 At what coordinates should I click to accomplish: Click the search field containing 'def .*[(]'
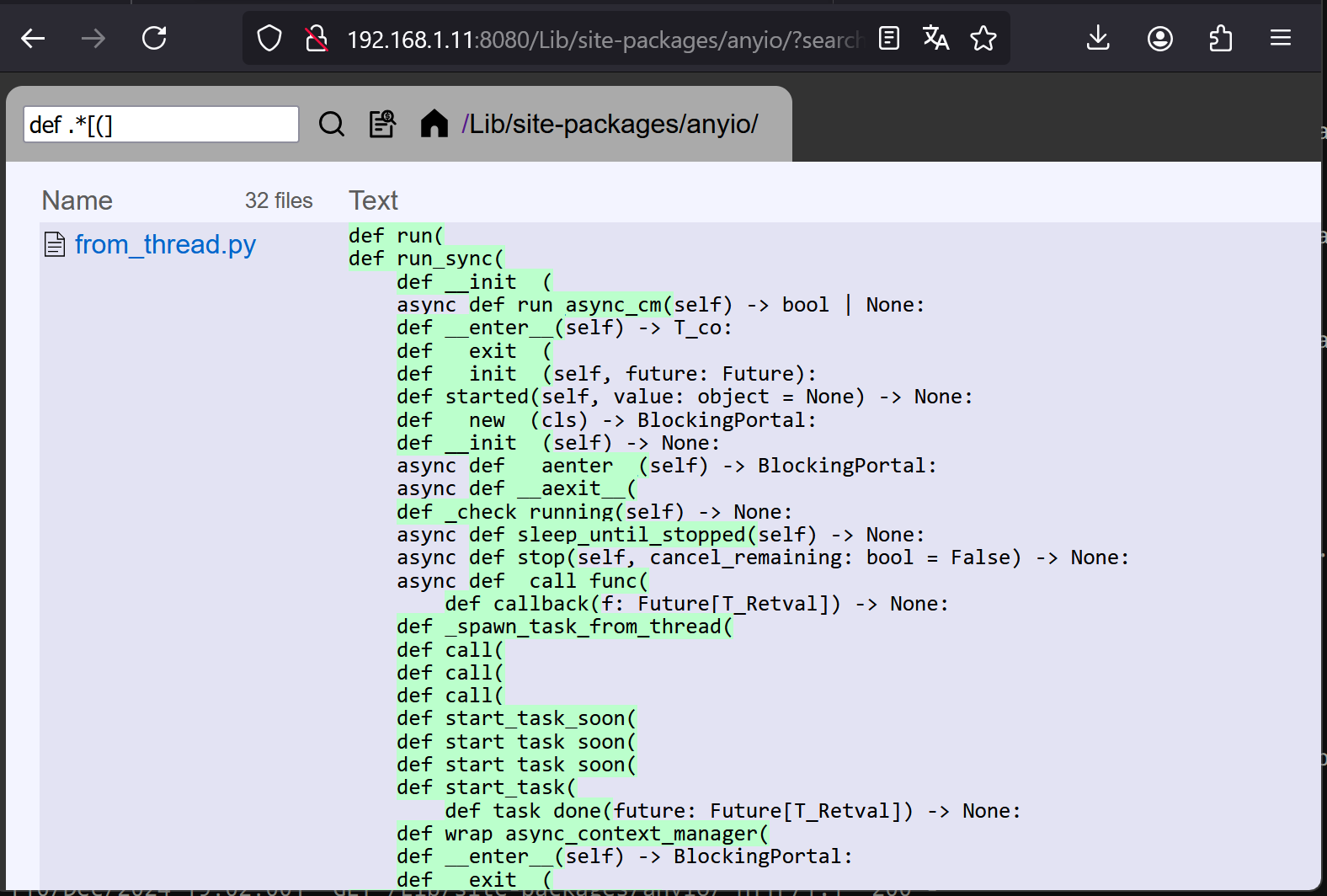tap(161, 125)
